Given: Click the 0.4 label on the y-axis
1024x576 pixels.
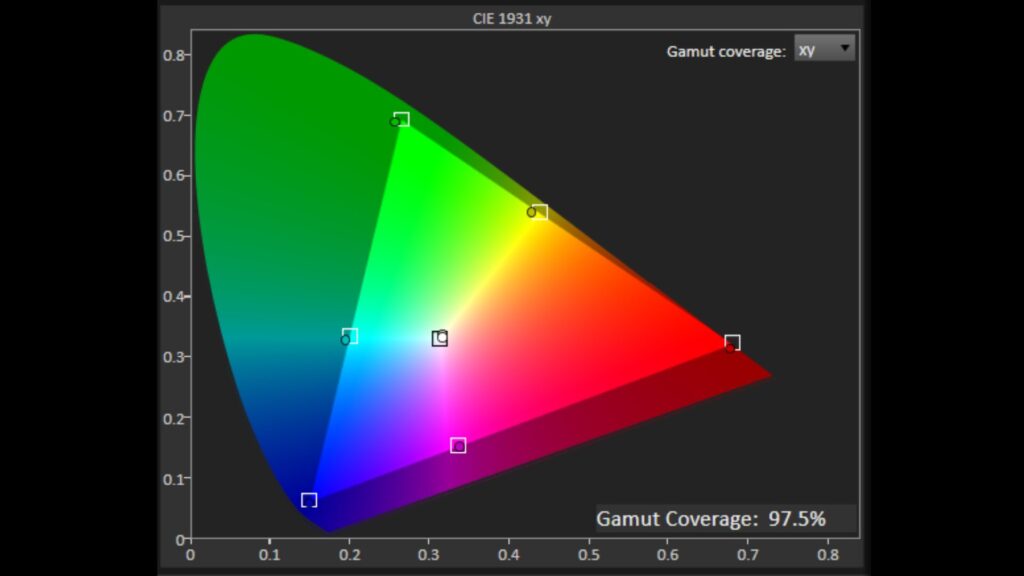Looking at the screenshot, I should coord(173,297).
